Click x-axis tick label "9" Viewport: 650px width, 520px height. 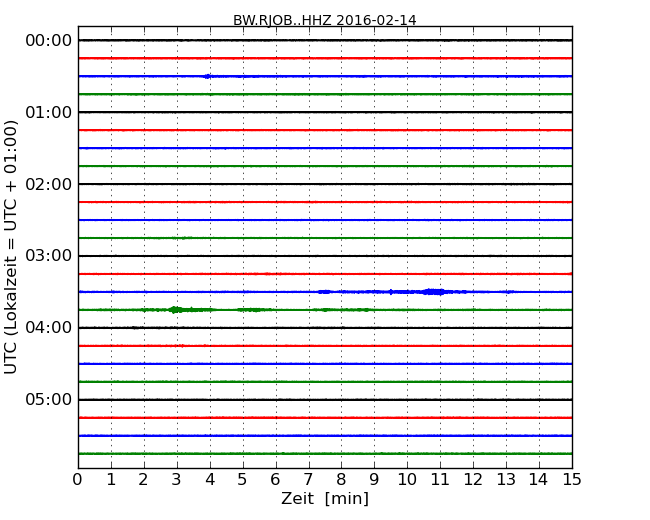tap(374, 479)
